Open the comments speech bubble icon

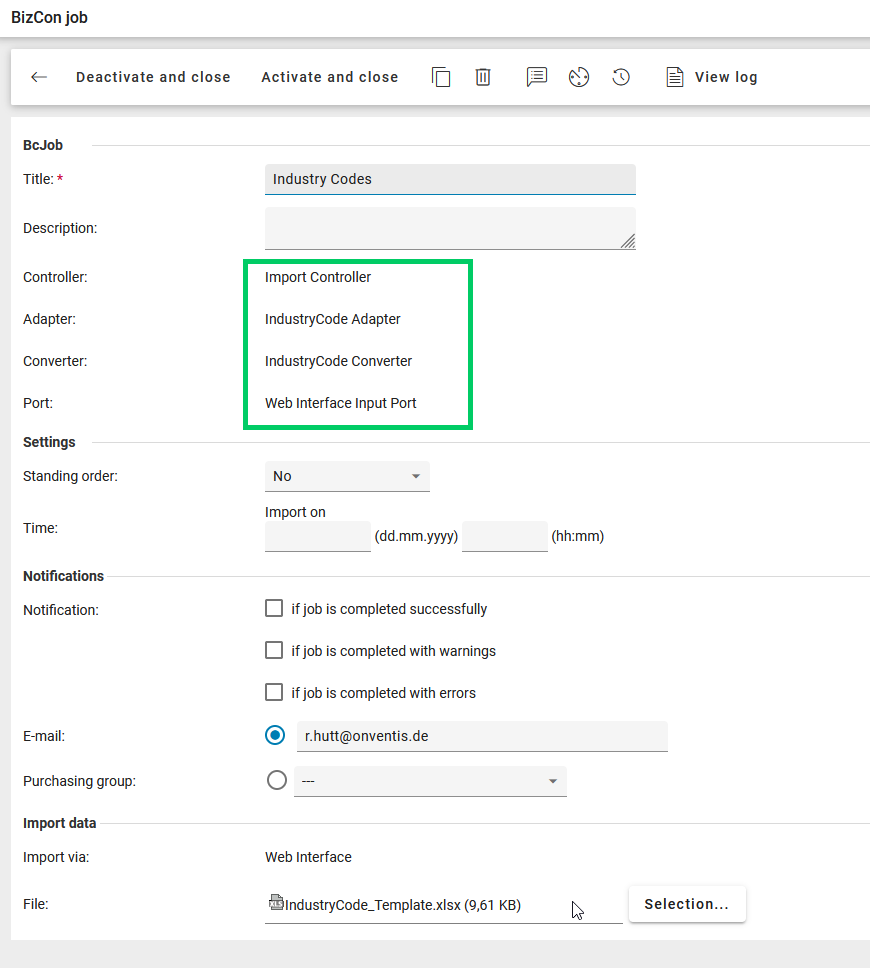537,77
